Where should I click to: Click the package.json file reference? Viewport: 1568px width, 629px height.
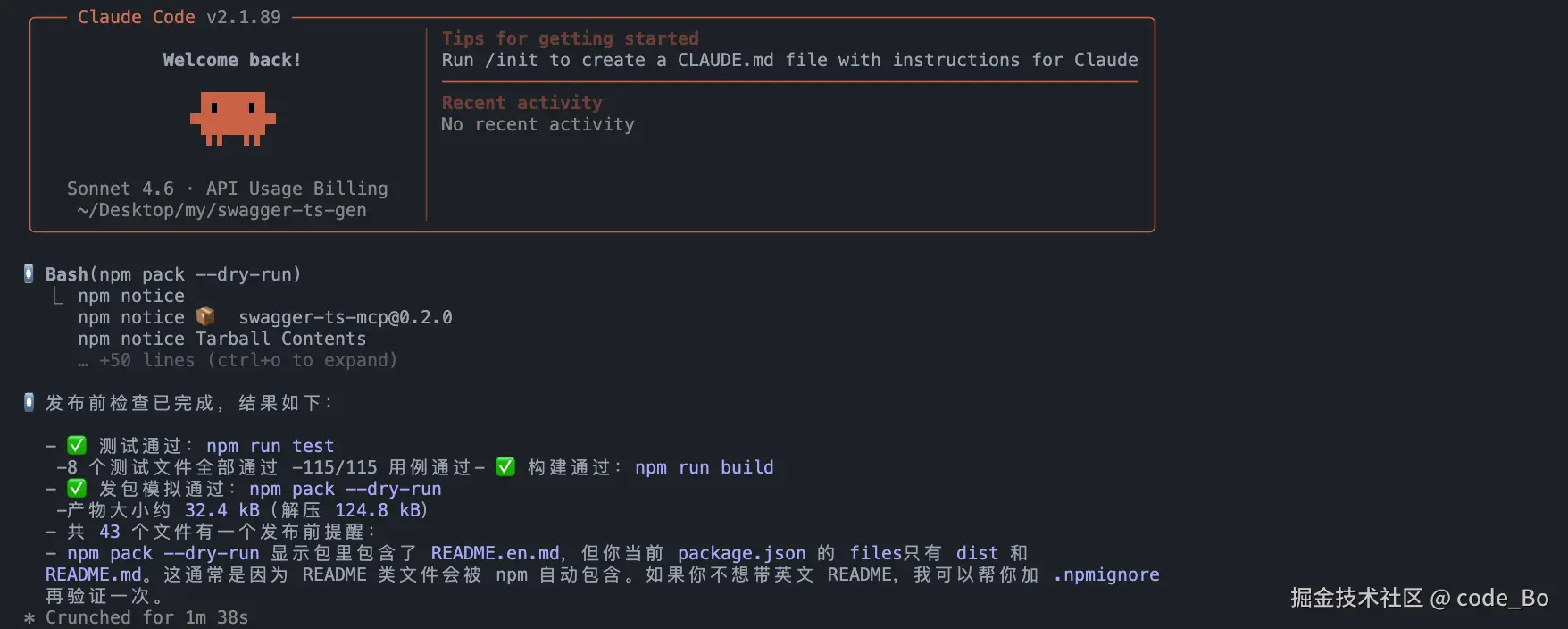(741, 553)
